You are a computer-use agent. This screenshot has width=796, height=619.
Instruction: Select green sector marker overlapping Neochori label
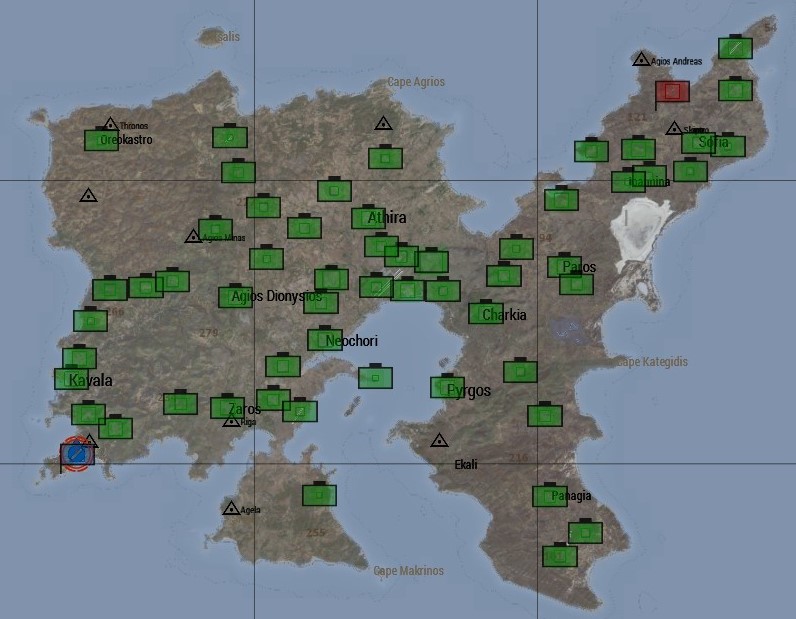[324, 339]
